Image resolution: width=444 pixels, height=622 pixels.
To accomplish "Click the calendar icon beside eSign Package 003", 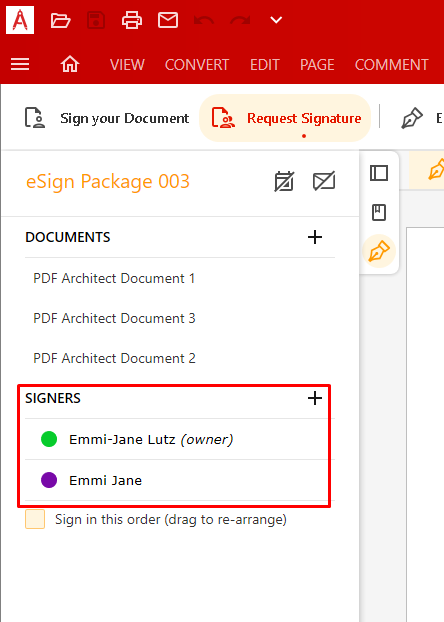I will pyautogui.click(x=284, y=182).
